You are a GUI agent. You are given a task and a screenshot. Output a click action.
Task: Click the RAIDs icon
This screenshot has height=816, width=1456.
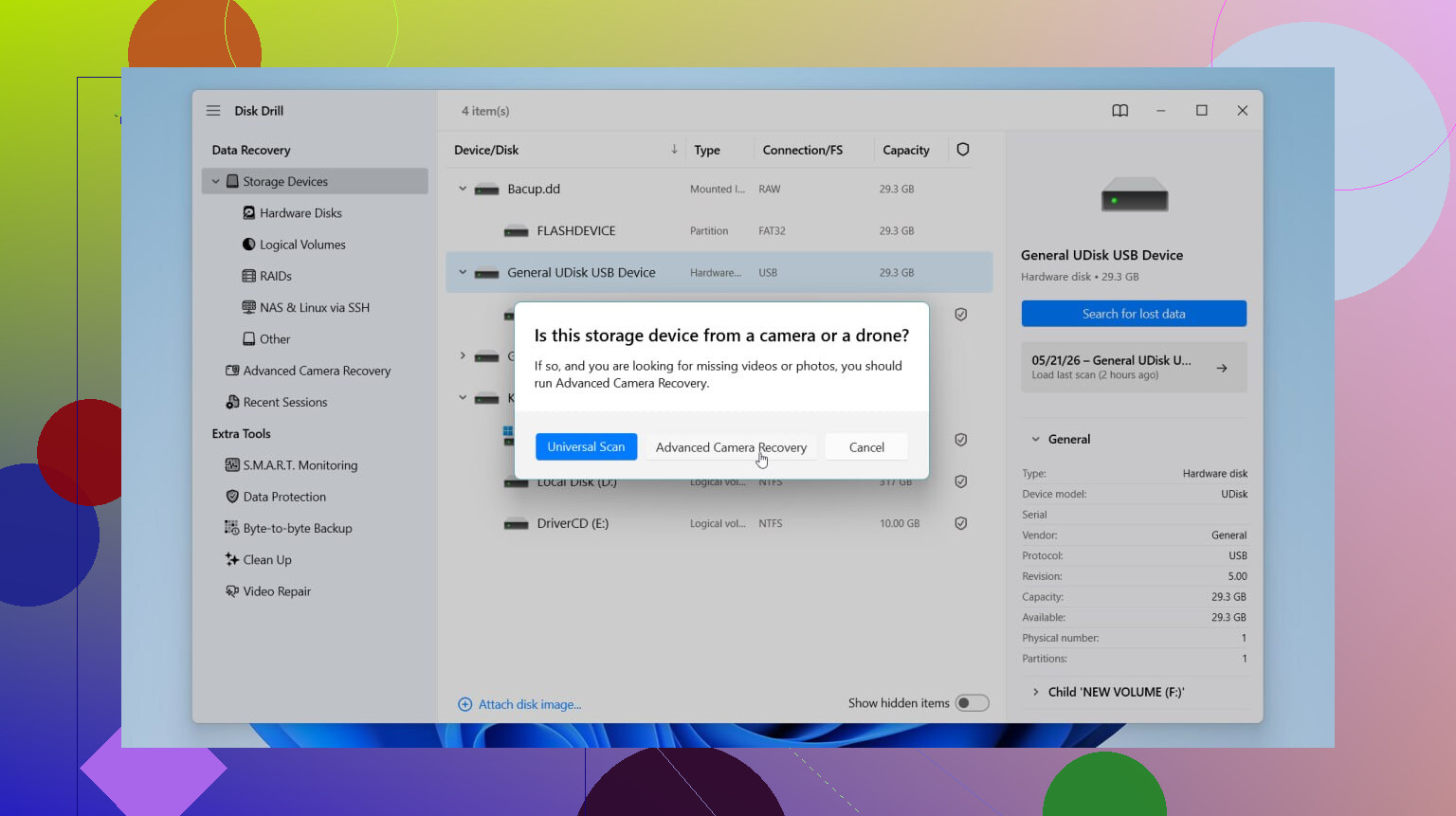click(x=248, y=276)
